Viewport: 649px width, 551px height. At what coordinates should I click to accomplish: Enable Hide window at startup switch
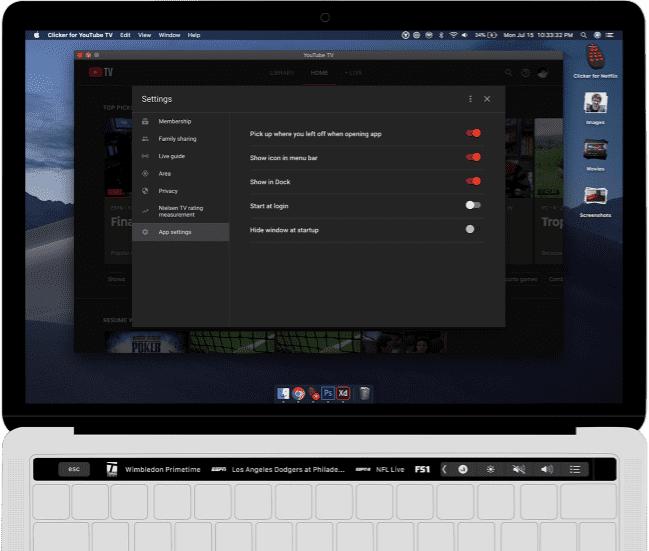tap(473, 229)
